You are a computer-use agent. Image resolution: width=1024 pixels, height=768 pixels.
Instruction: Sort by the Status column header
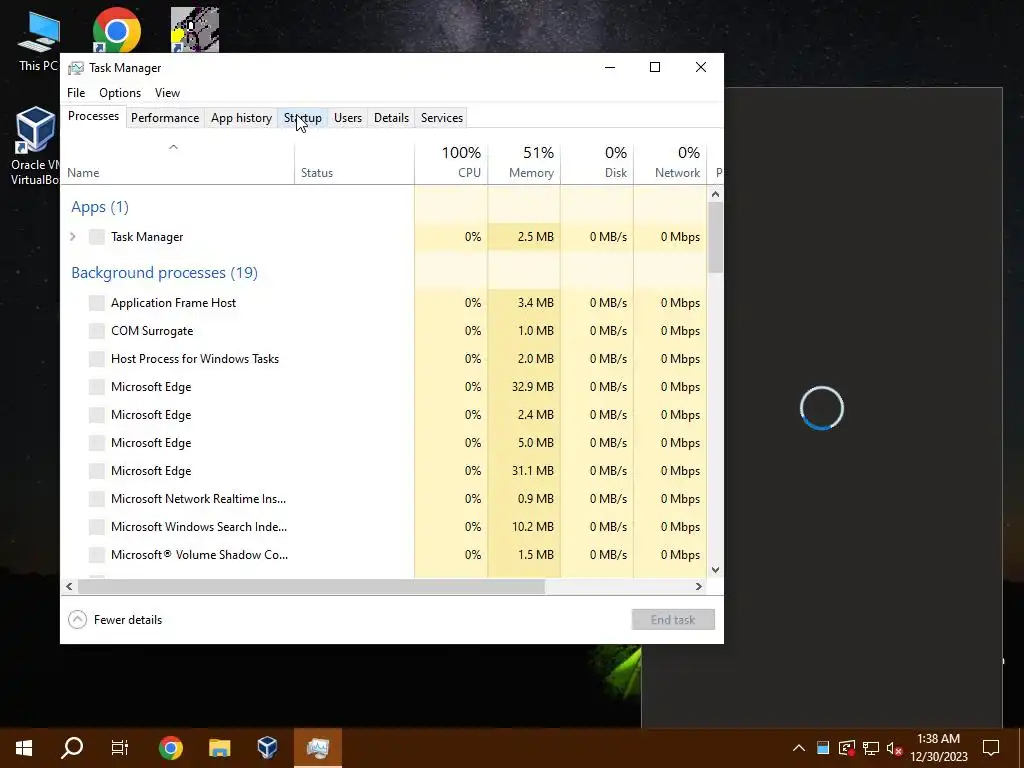click(355, 163)
